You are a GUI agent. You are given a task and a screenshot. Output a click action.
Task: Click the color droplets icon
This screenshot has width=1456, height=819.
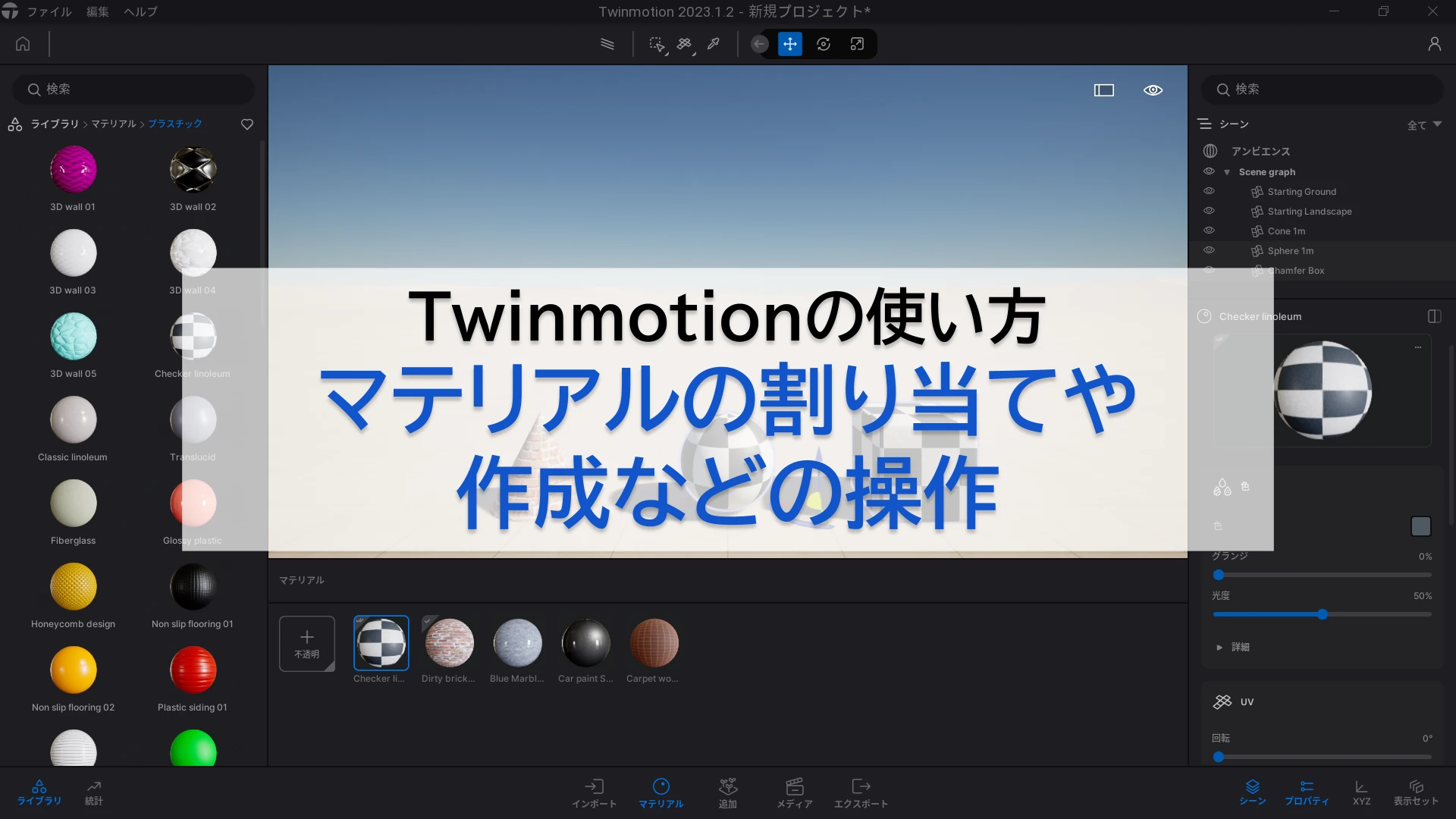(x=1222, y=487)
